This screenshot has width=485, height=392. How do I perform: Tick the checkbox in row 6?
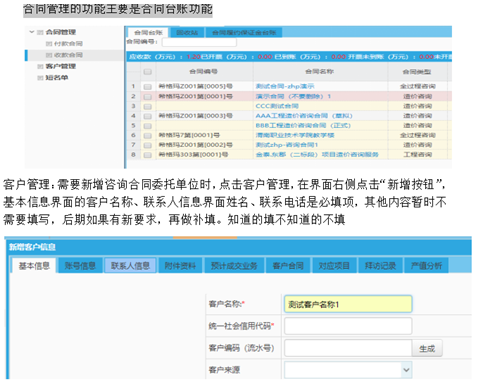coord(147,135)
